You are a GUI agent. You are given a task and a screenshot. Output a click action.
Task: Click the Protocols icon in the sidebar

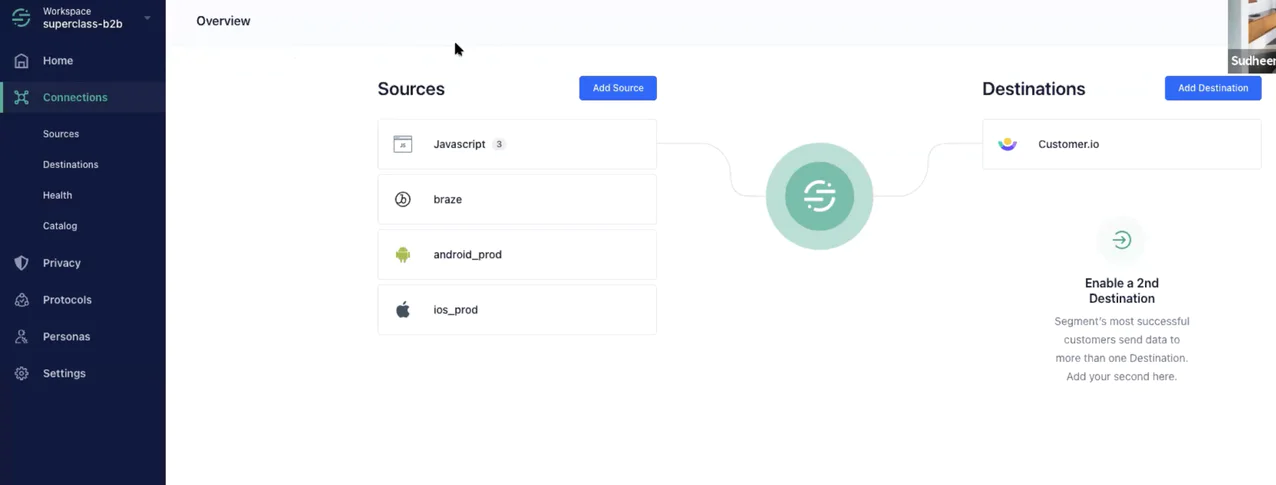pos(21,300)
